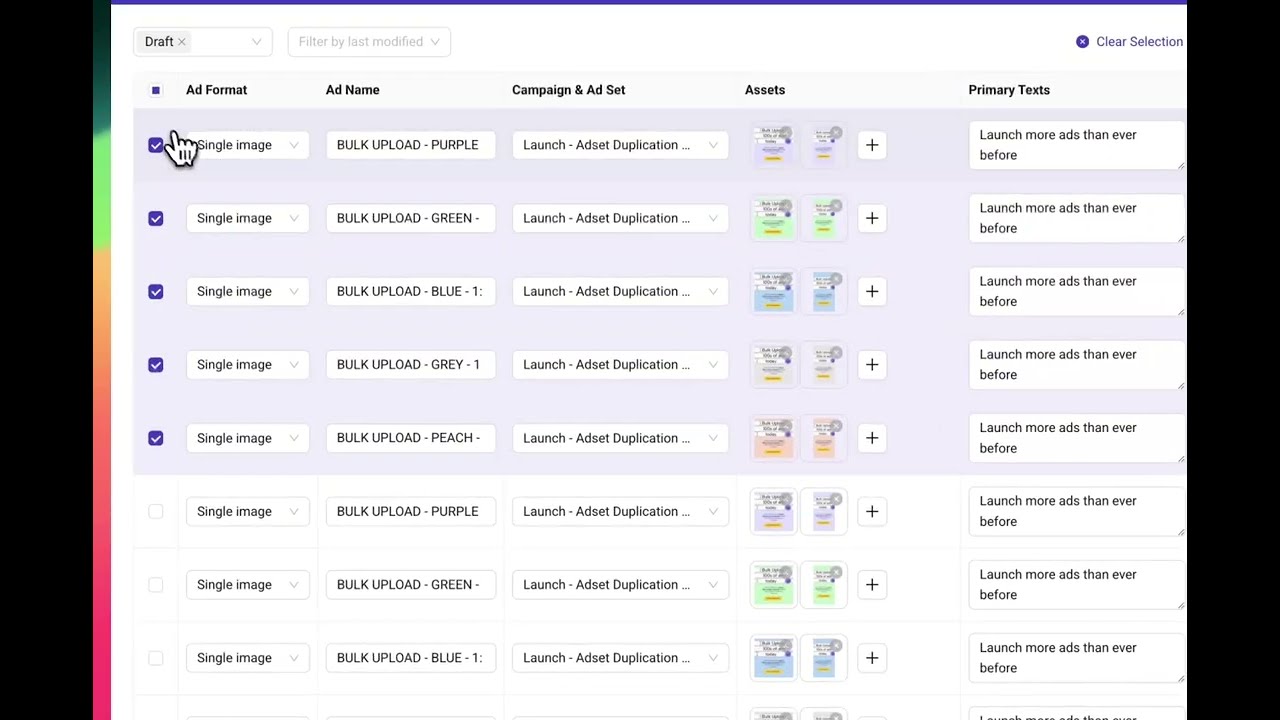
Task: Add an asset to the checked PURPLE ad
Action: pyautogui.click(x=872, y=145)
